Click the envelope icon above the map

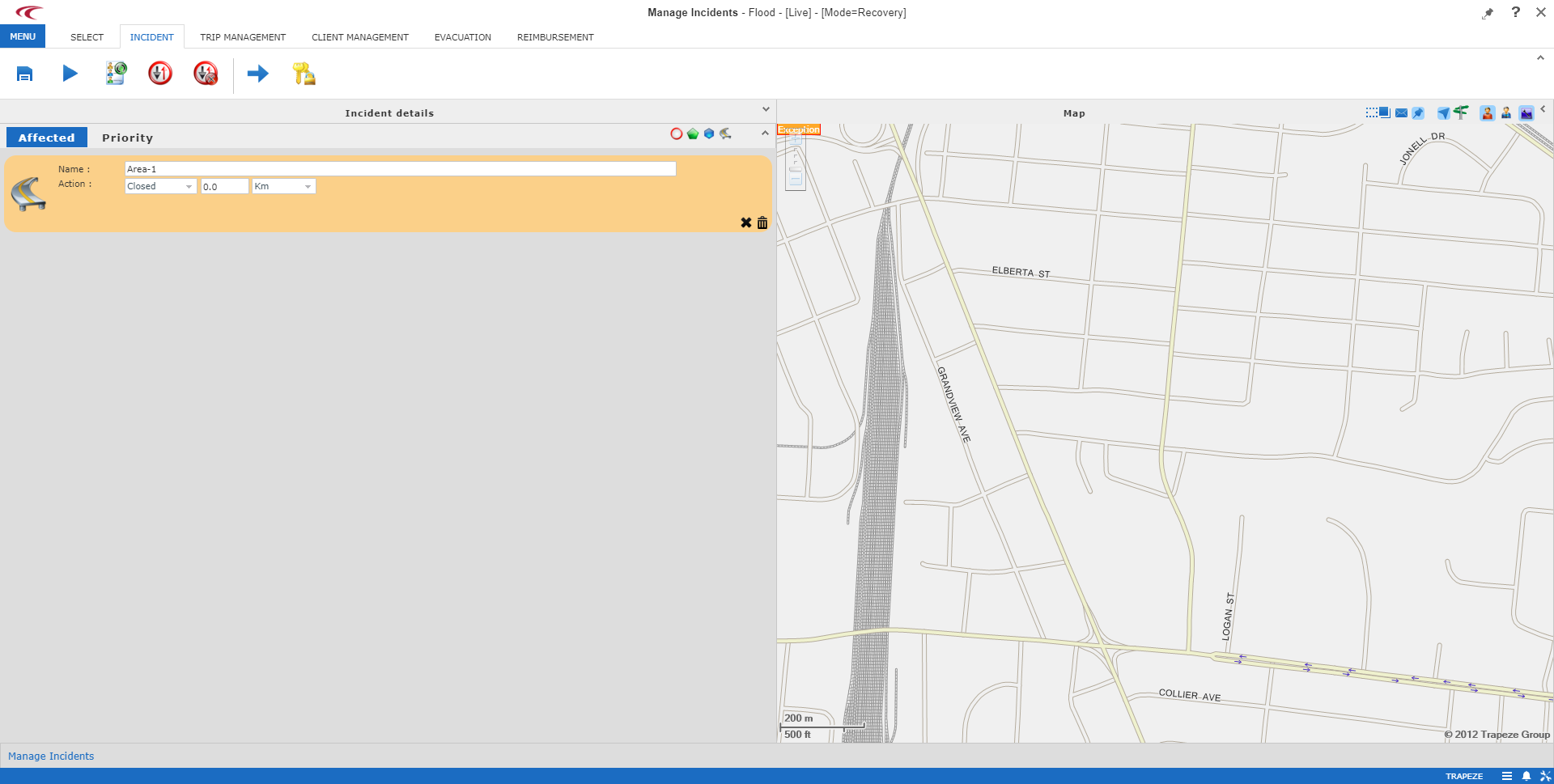pyautogui.click(x=1399, y=112)
